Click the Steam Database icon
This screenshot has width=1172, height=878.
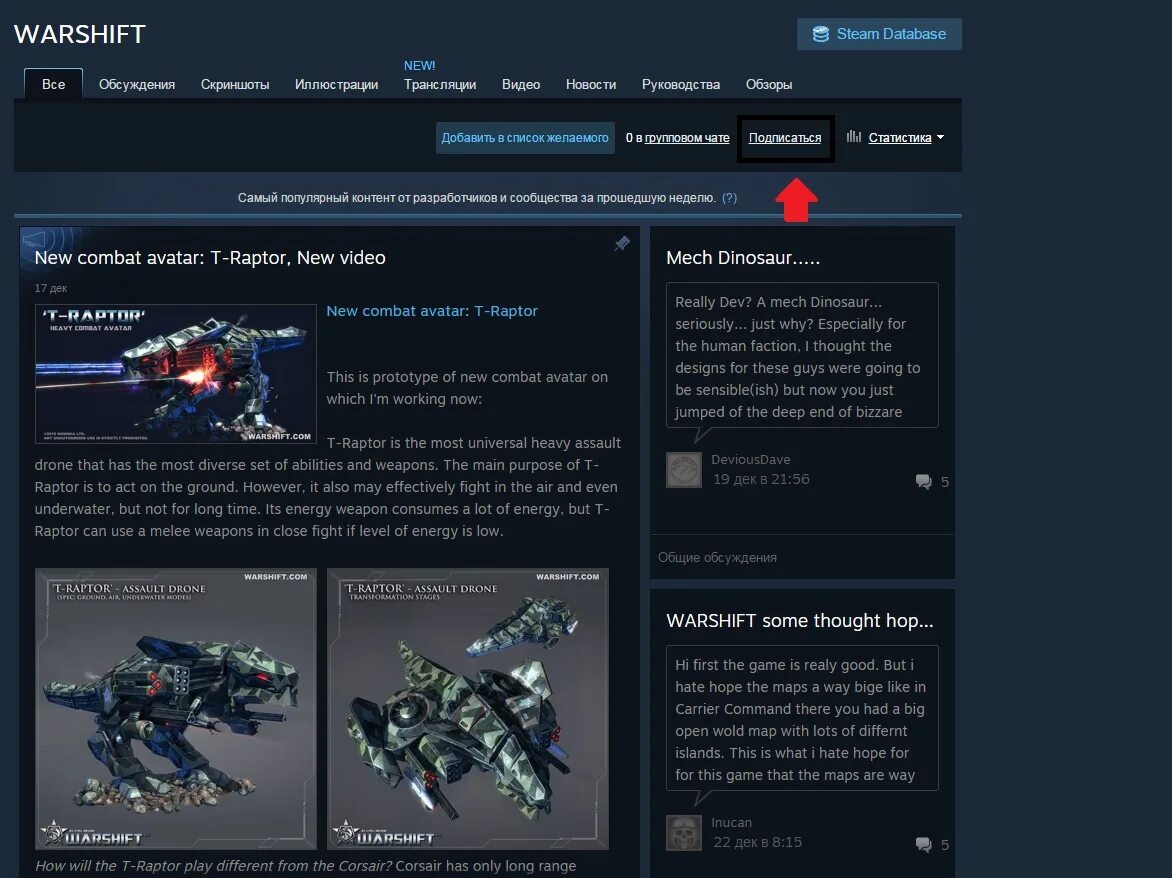point(821,34)
